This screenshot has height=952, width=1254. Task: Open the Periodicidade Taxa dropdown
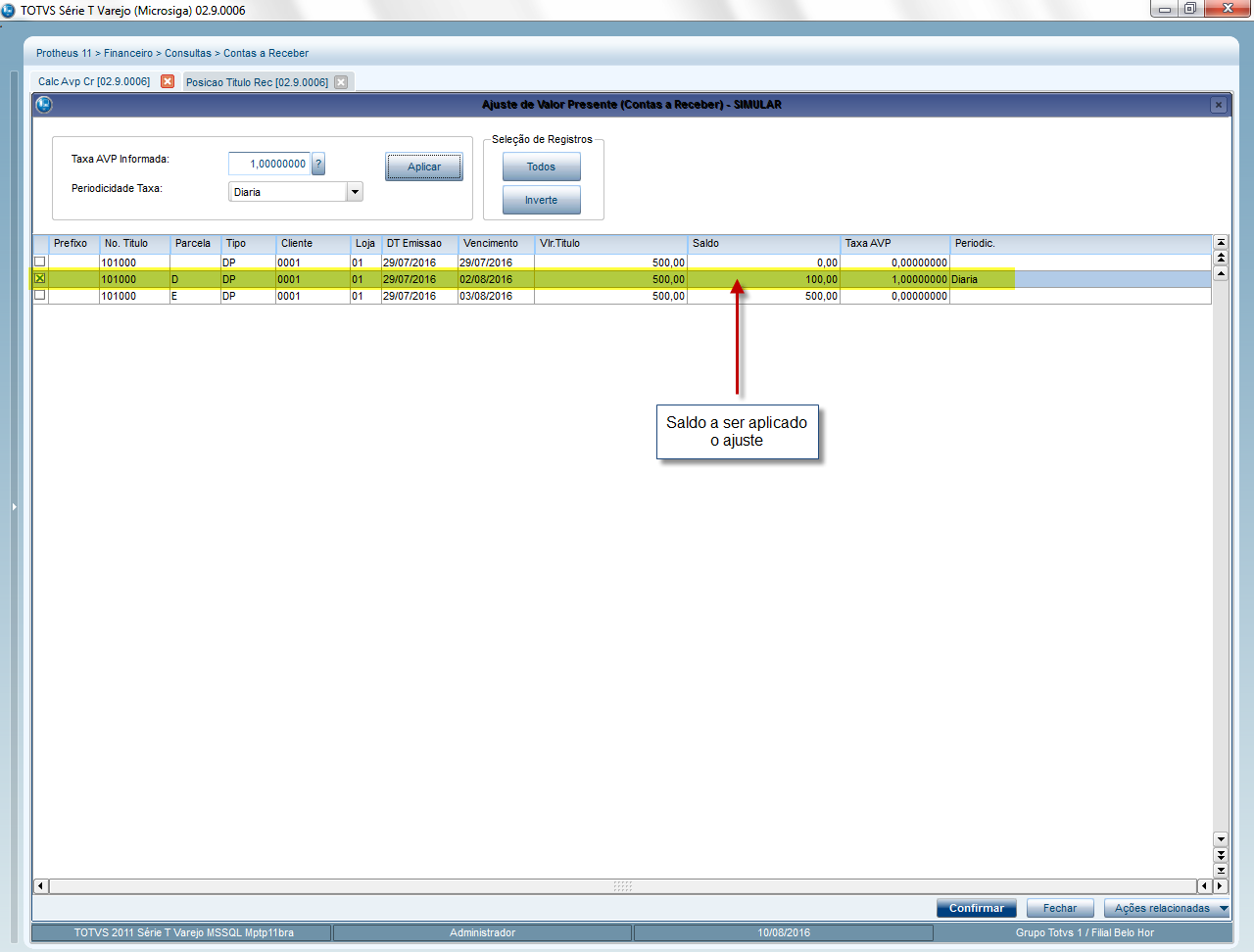(355, 192)
